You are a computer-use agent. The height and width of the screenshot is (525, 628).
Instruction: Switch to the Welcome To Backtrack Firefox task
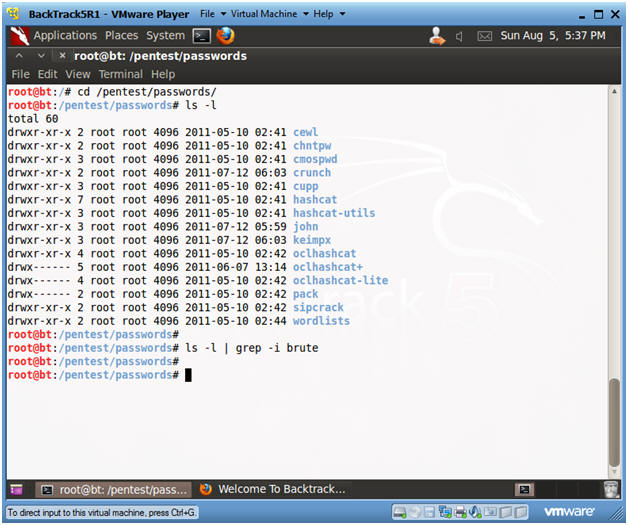272,489
